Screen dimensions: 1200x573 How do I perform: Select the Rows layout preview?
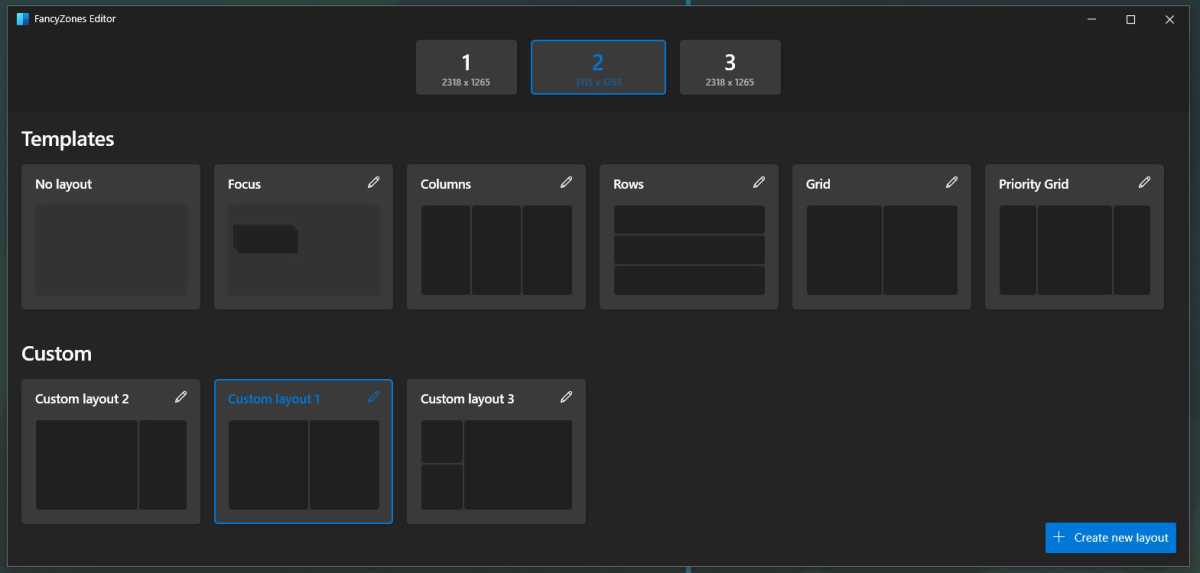click(689, 250)
